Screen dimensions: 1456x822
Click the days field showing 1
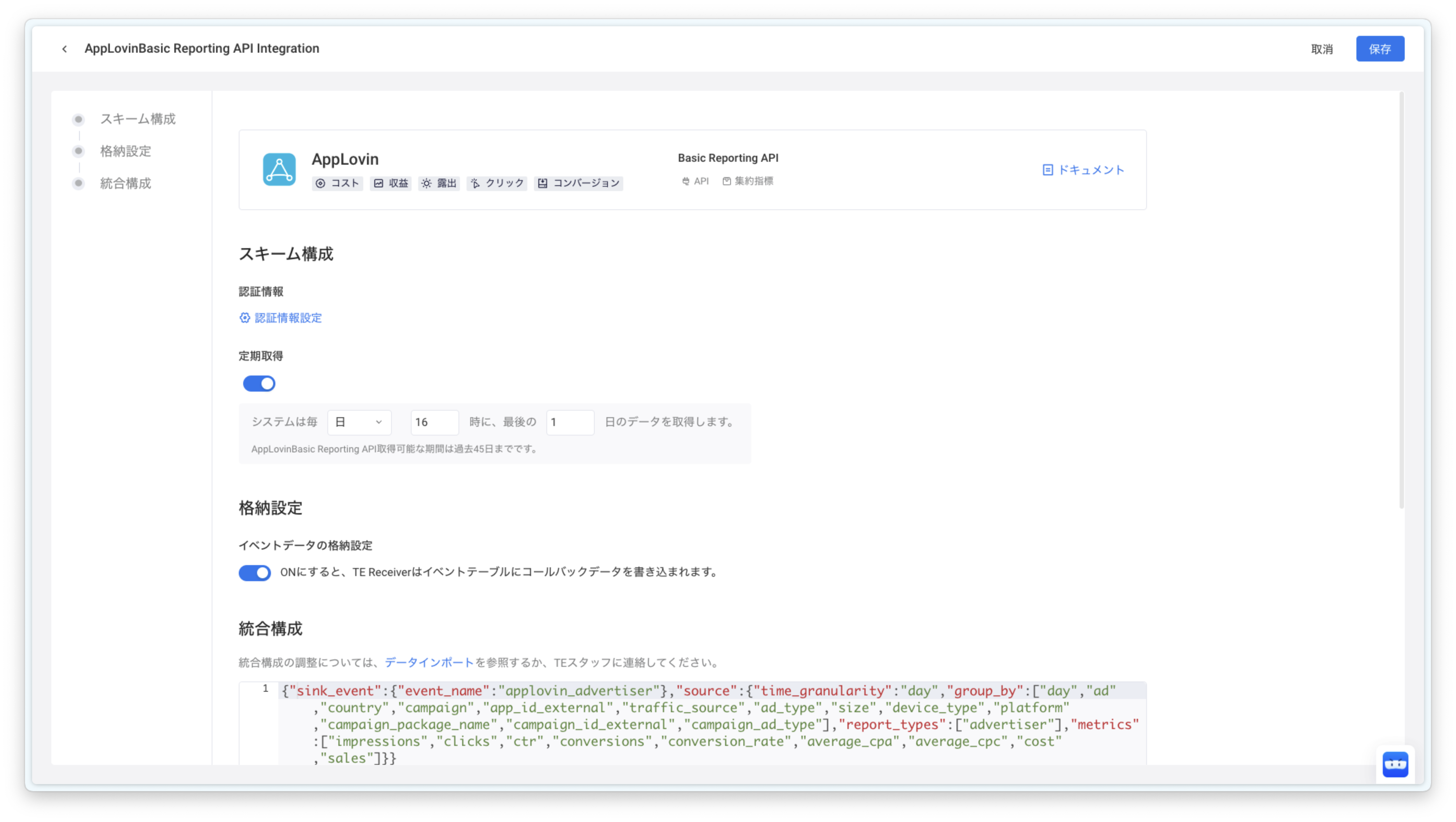click(570, 422)
